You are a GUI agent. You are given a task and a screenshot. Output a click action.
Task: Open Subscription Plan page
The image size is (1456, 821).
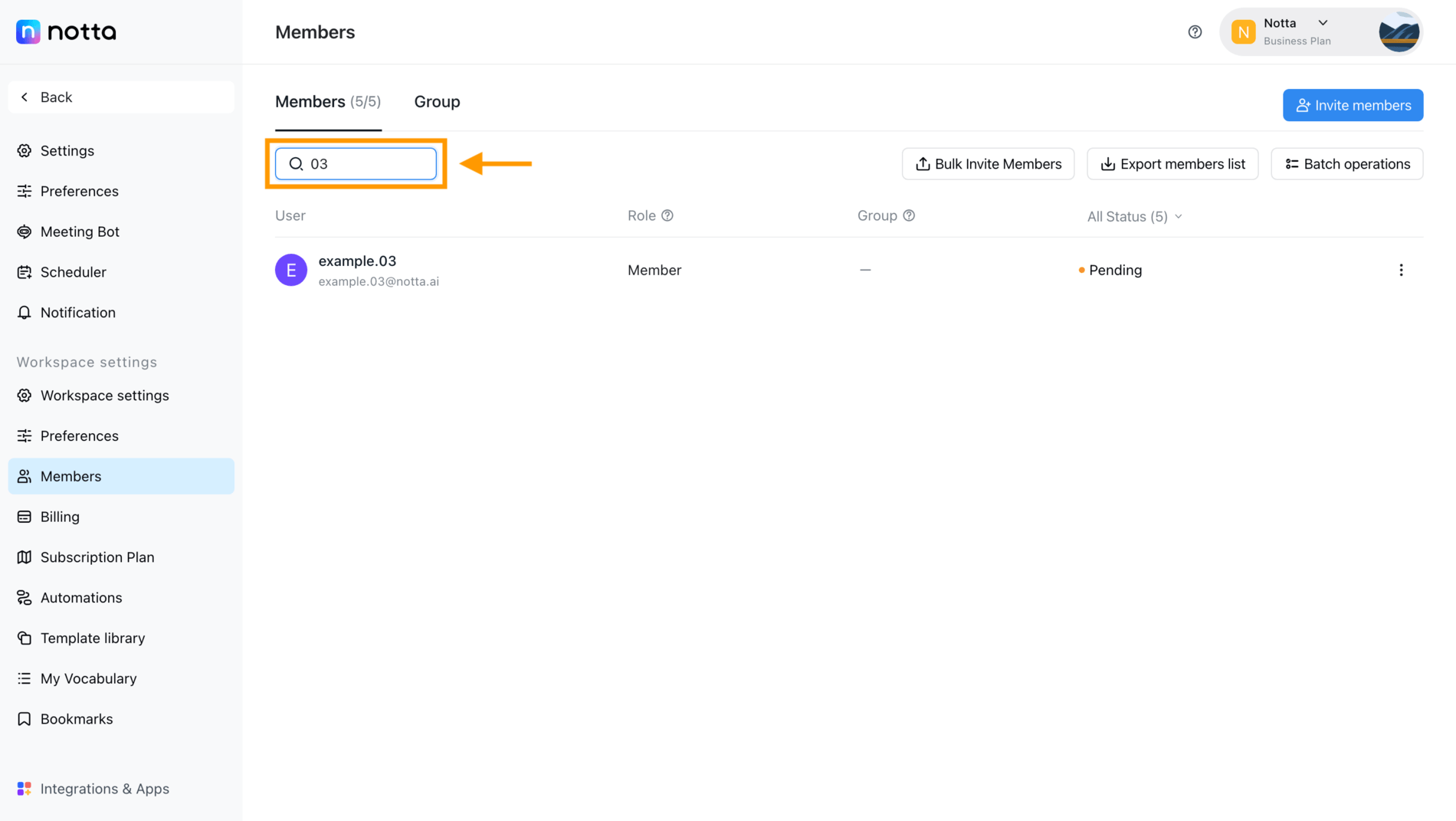pyautogui.click(x=121, y=557)
